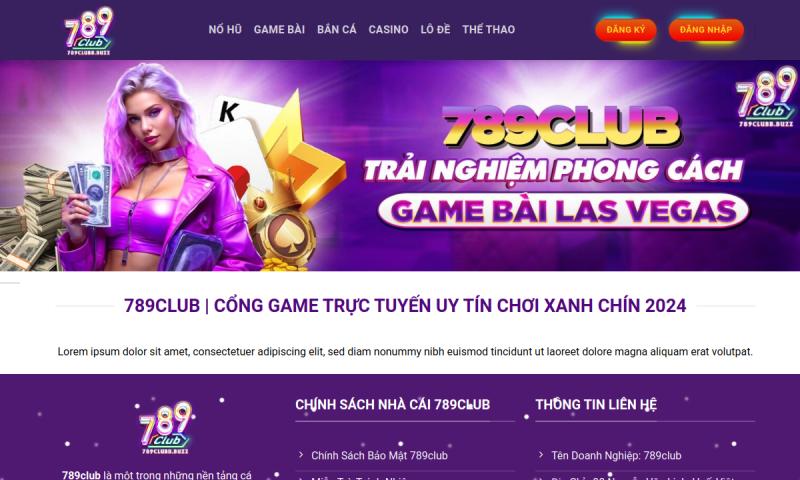Viewport: 800px width, 480px height.
Task: Click the ĐĂNG KÝ register button
Action: pyautogui.click(x=626, y=30)
